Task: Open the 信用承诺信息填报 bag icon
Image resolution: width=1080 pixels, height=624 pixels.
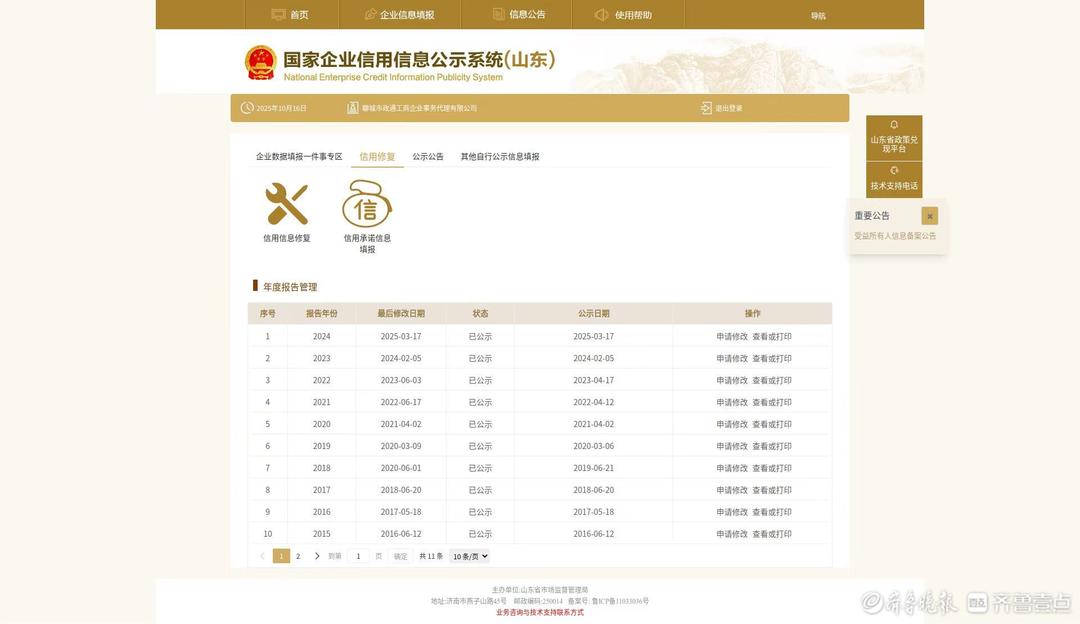Action: (x=367, y=203)
